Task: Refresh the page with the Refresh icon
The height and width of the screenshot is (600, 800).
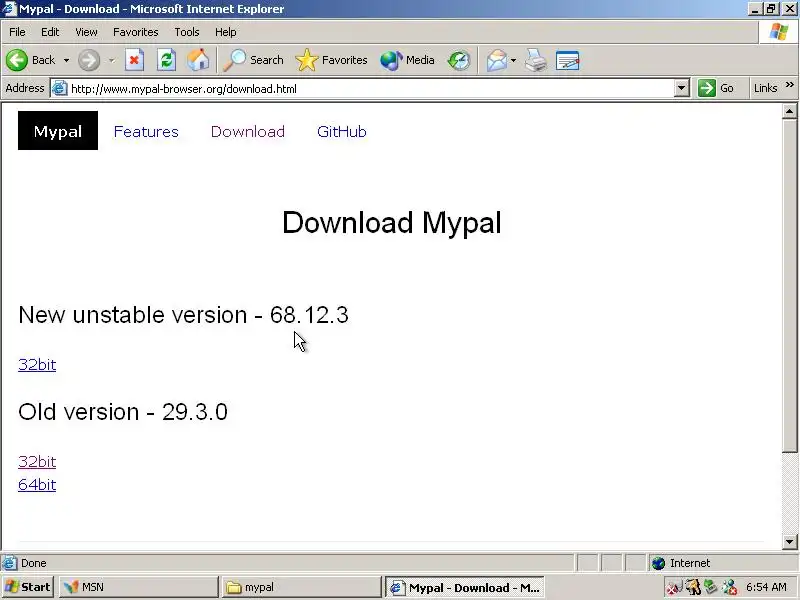Action: pos(166,60)
